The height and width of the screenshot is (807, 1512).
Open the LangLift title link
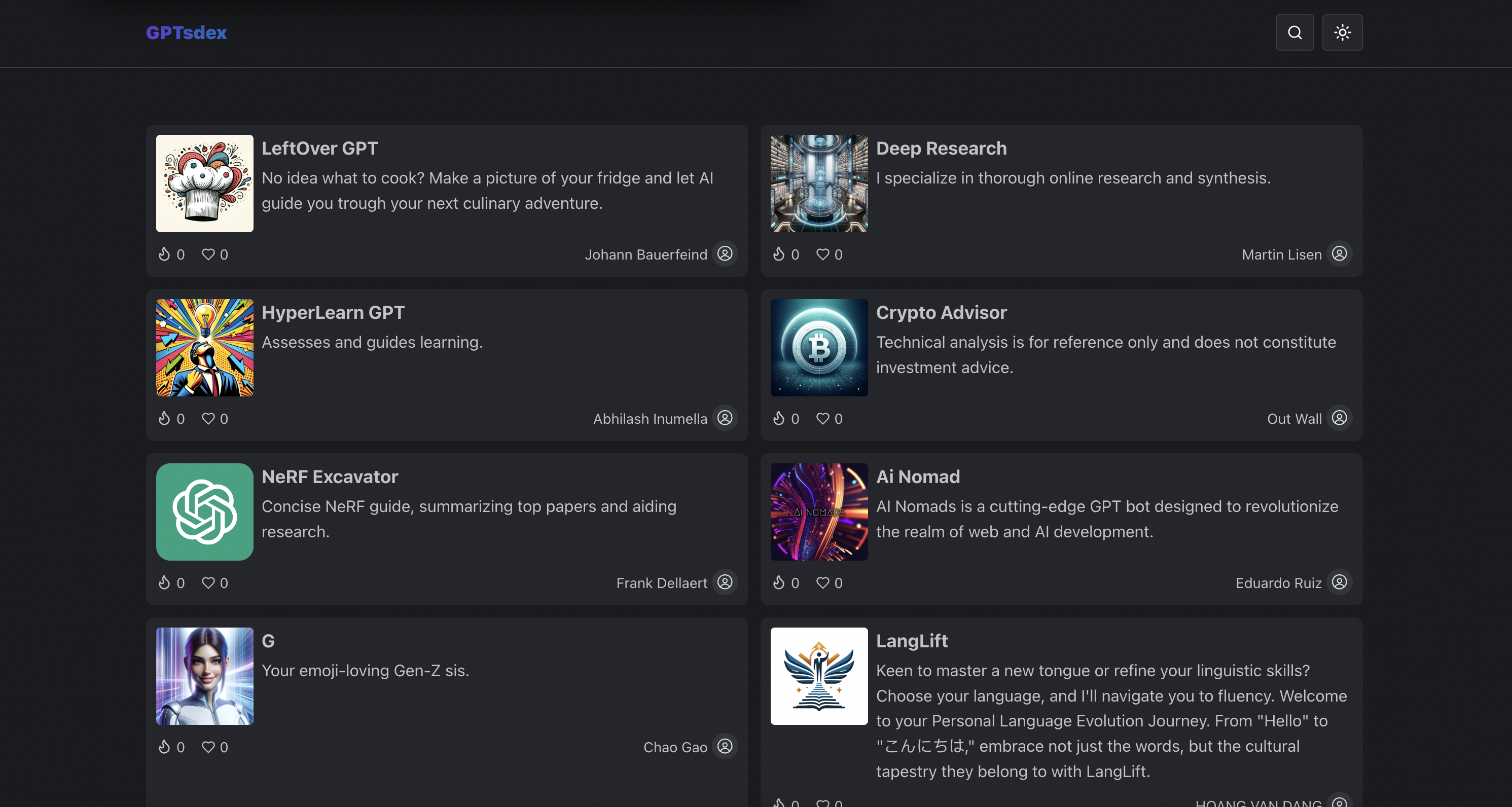(912, 641)
